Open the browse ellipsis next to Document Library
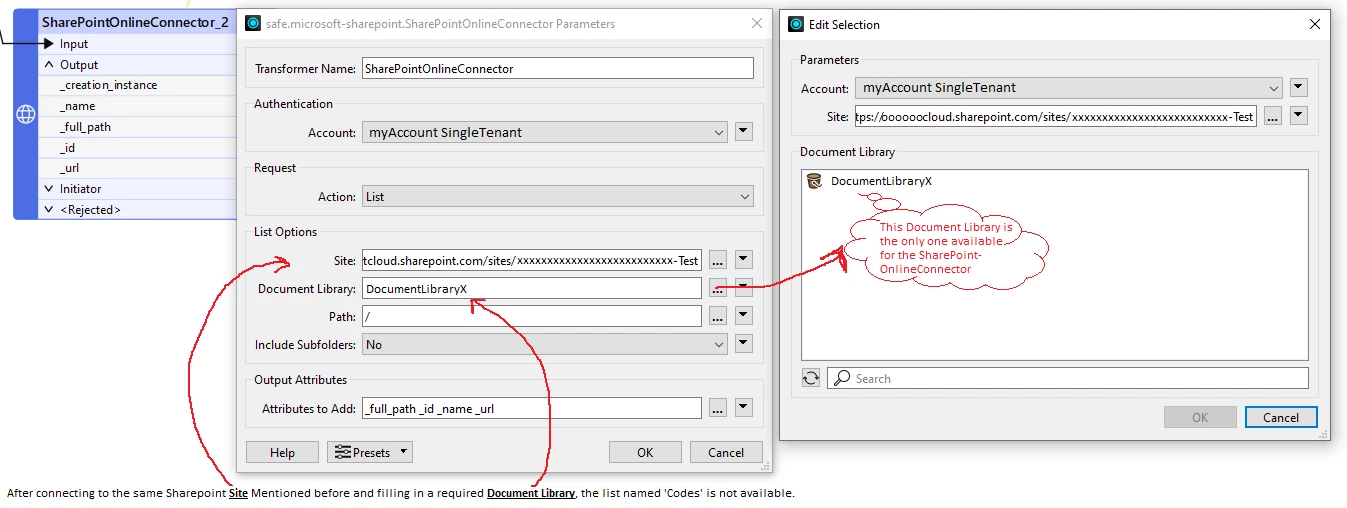Image resolution: width=1347 pixels, height=508 pixels. pos(718,288)
